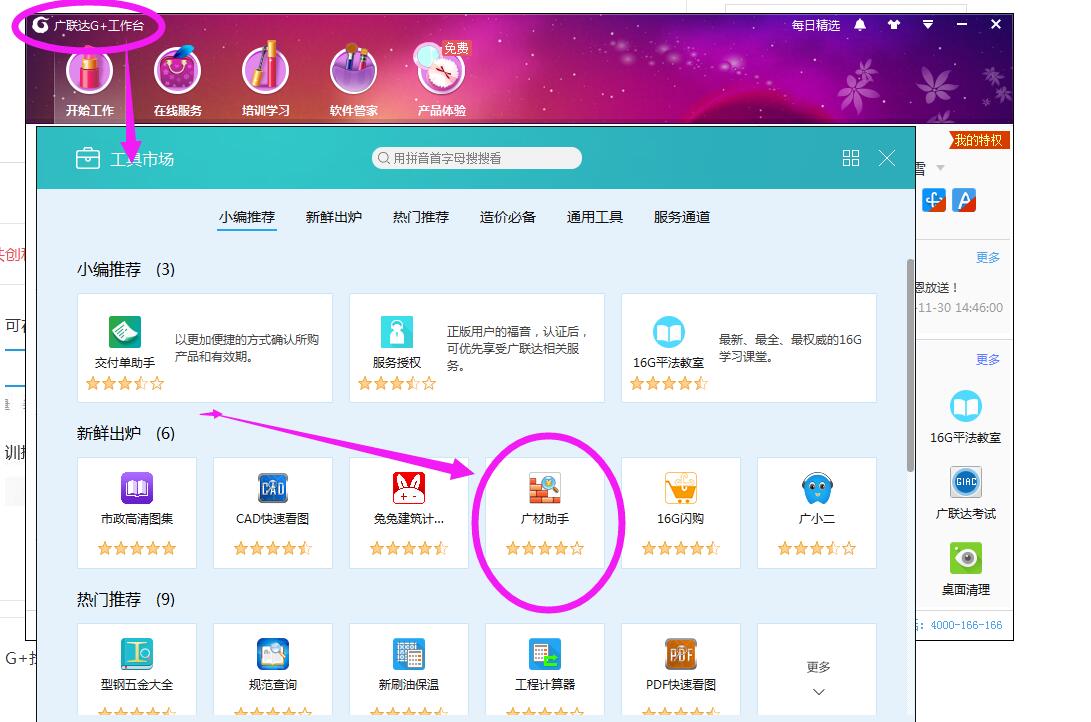This screenshot has height=722, width=1091.
Task: Select the 热门推荐 tab
Action: pyautogui.click(x=420, y=217)
